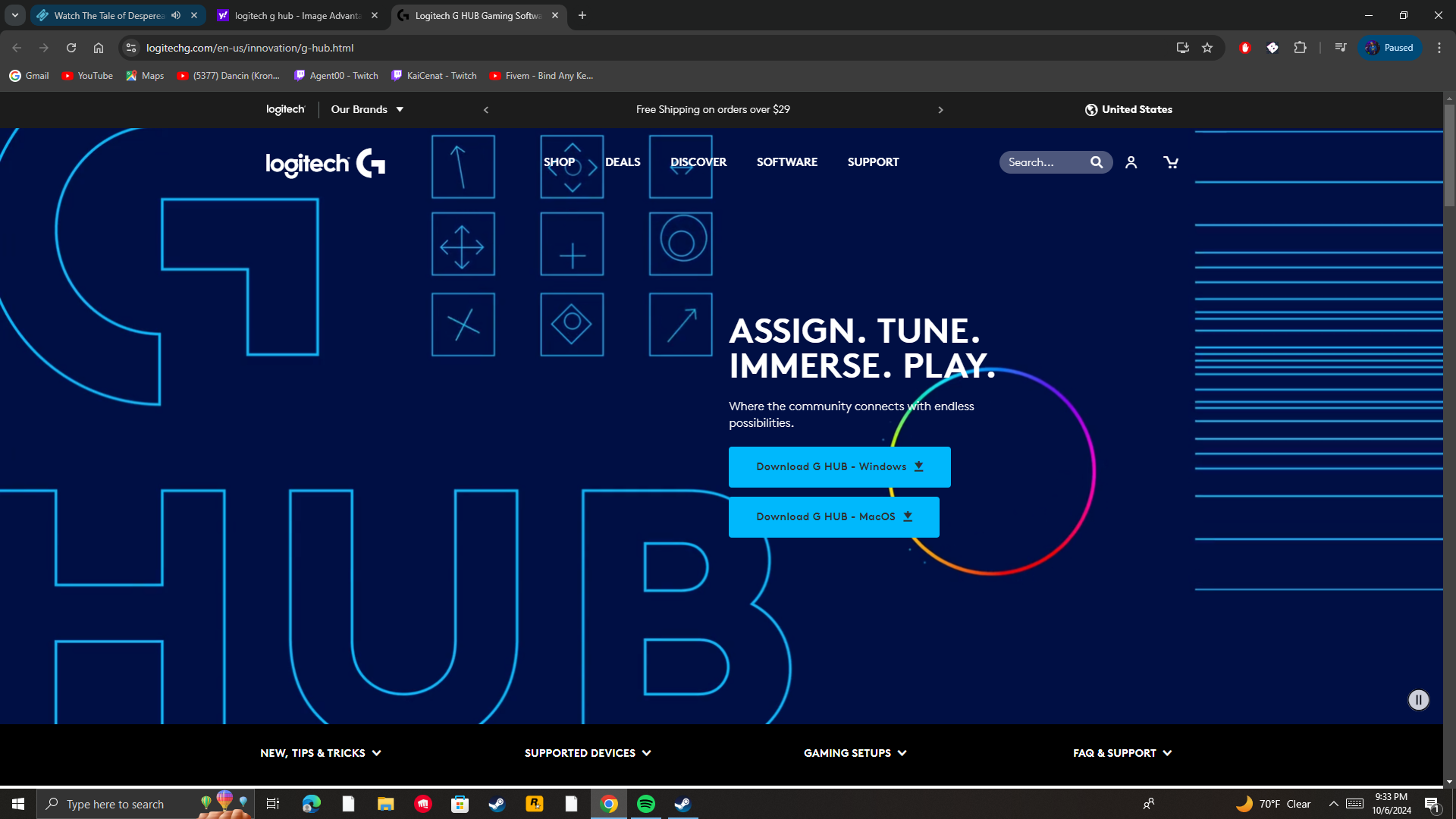Expand the FAQ & Support menu
1456x819 pixels.
click(1122, 753)
